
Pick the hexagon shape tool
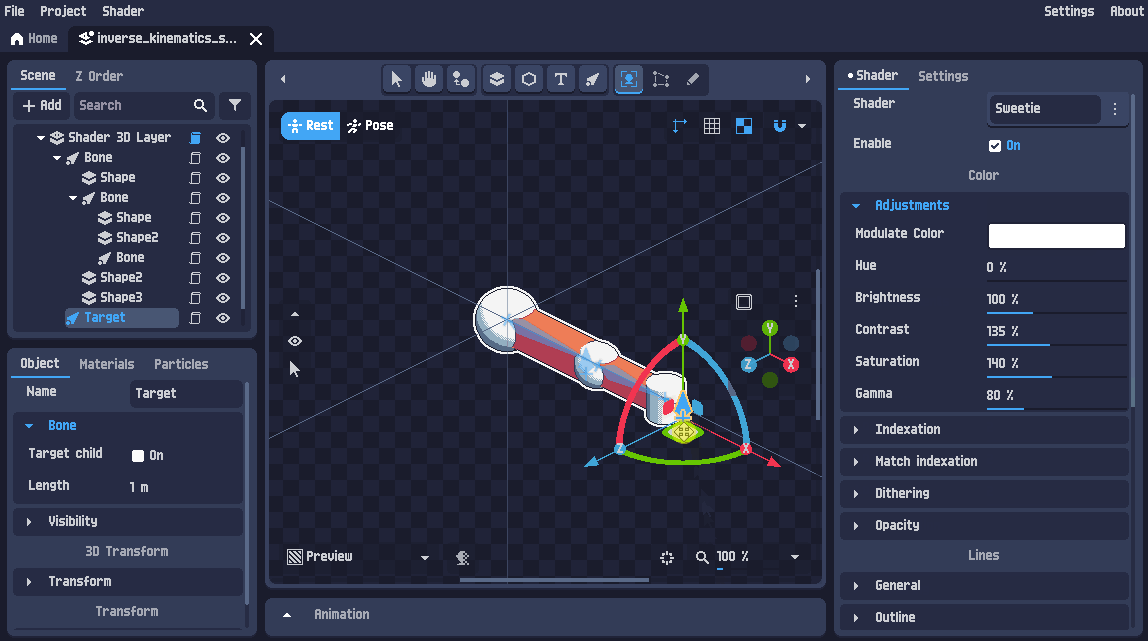click(529, 79)
